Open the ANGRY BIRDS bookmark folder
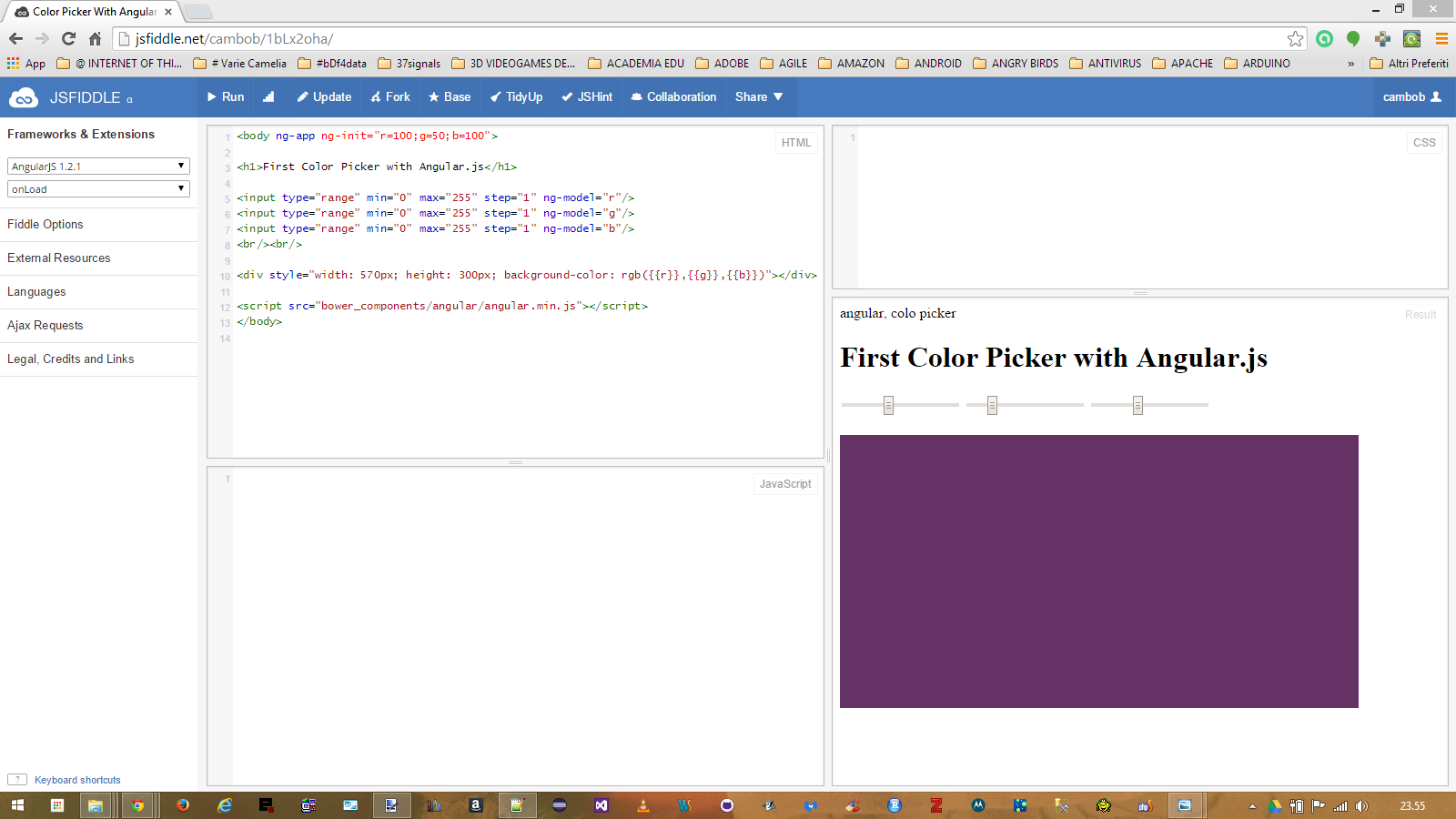Screen dimensions: 1456x819 pos(1016,64)
